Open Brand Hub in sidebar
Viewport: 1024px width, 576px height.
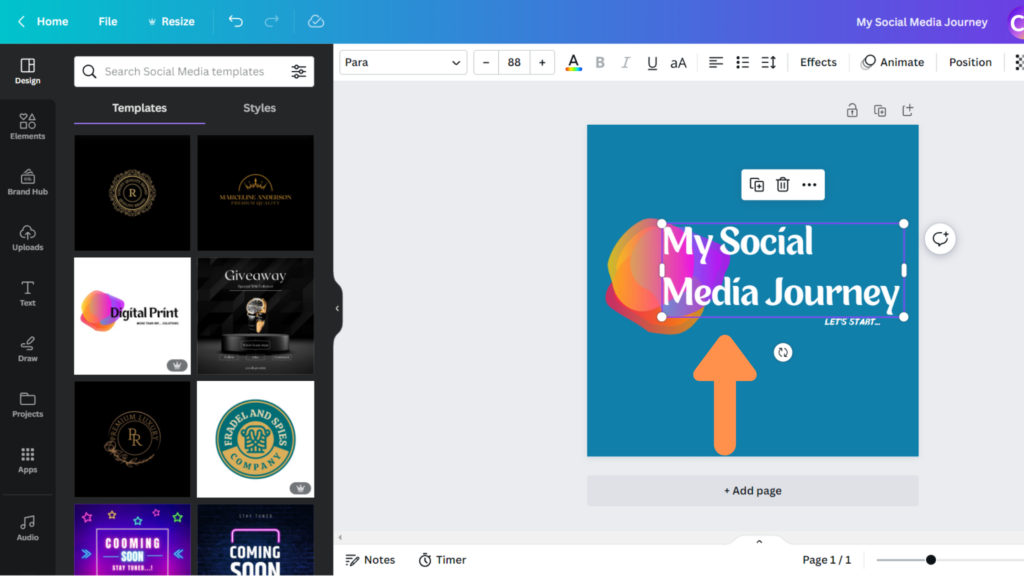(27, 182)
